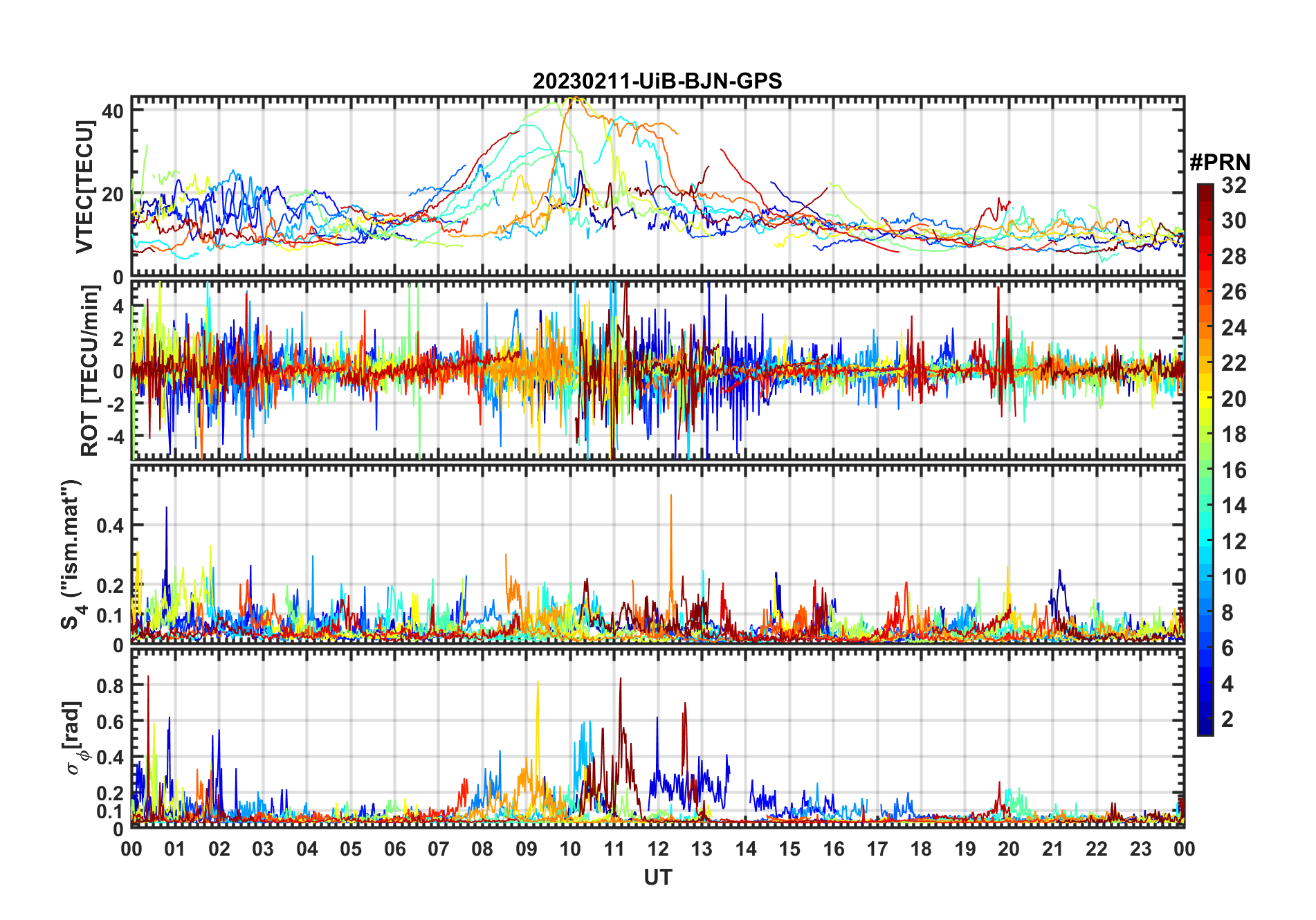
Task: Select colorbar tick label 24
Action: pyautogui.click(x=1234, y=328)
